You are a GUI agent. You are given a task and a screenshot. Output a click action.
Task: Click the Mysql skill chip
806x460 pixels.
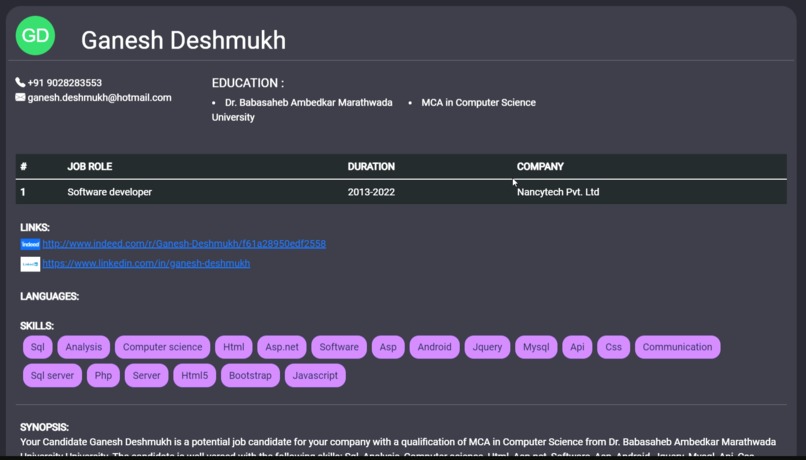[x=536, y=347]
